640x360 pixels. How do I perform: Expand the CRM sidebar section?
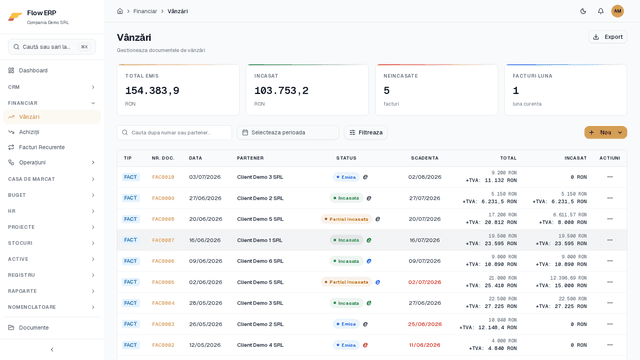(x=52, y=87)
